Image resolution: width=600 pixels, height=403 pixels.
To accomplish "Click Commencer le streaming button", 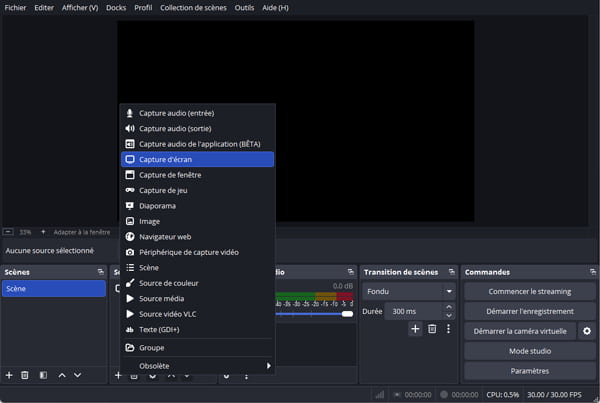I will 529,291.
